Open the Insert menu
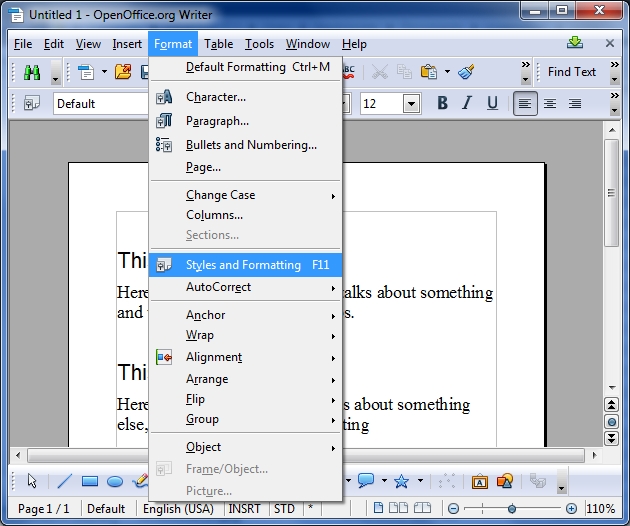This screenshot has height=526, width=630. coord(127,44)
